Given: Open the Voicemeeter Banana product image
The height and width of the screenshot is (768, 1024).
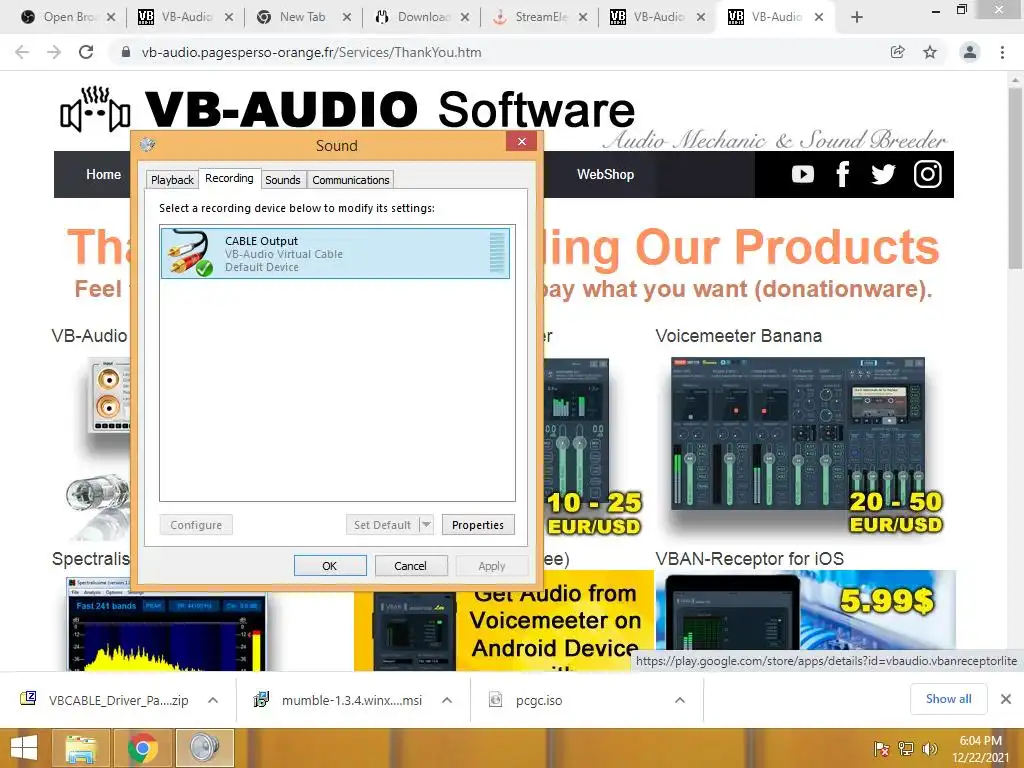Looking at the screenshot, I should [x=798, y=433].
